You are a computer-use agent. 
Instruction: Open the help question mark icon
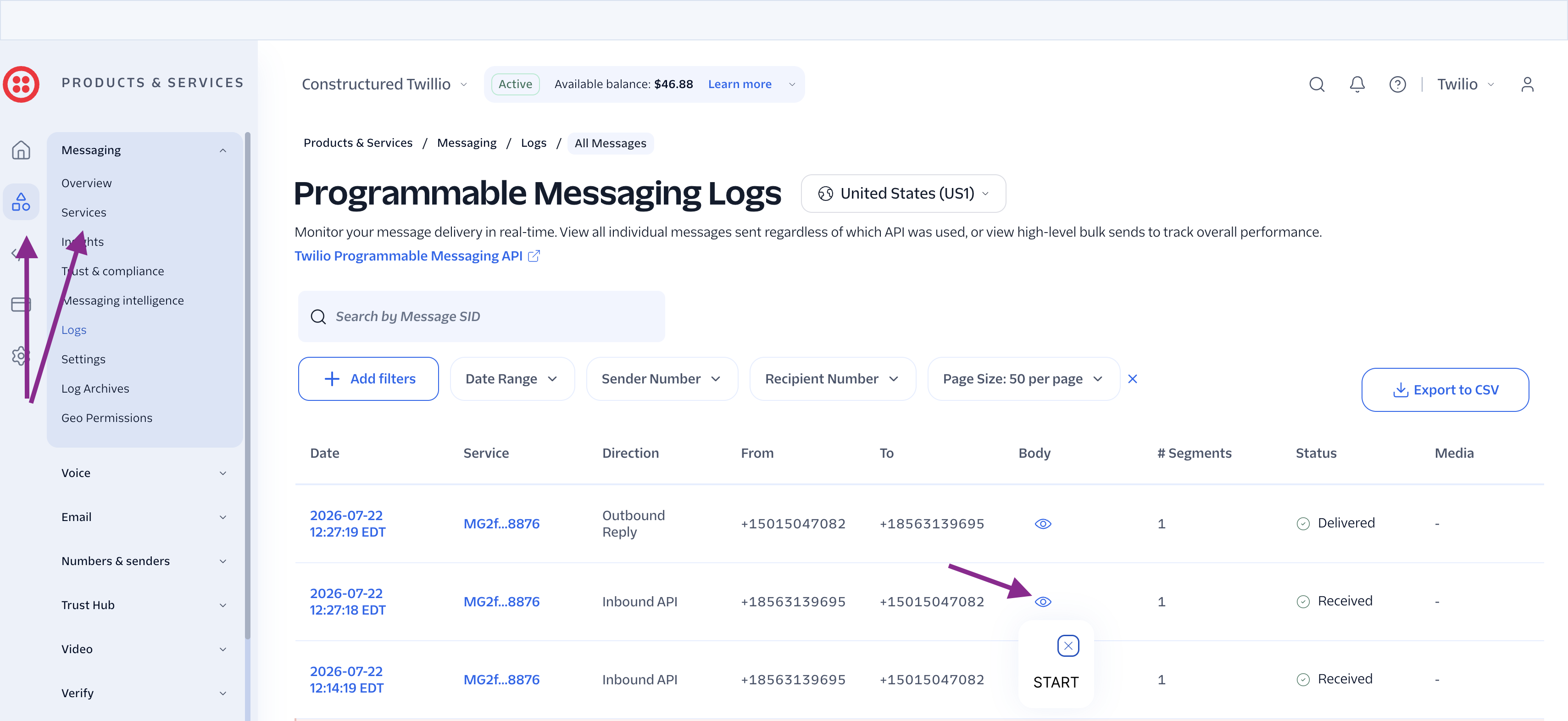click(x=1397, y=84)
